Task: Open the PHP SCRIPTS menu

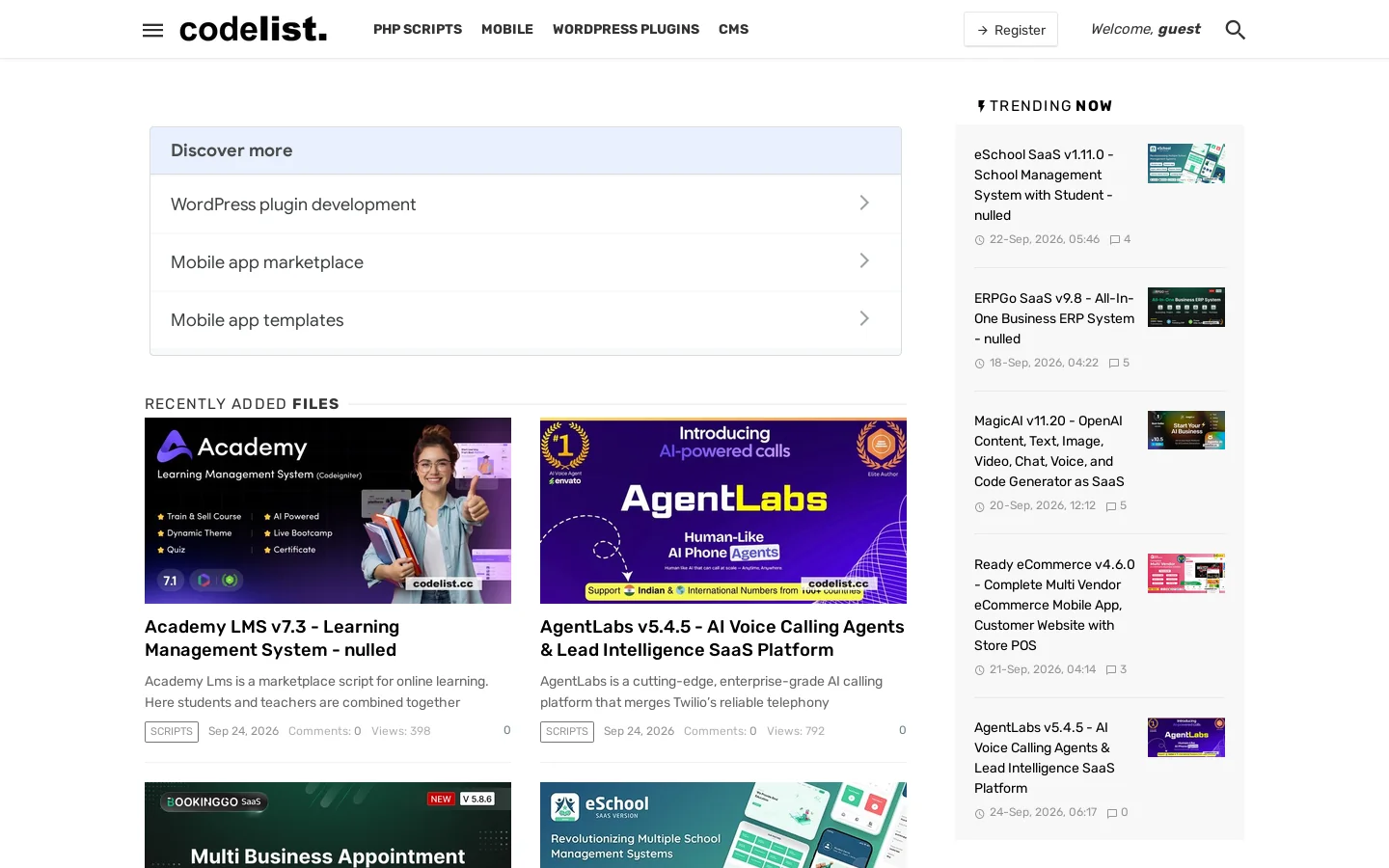Action: [418, 29]
